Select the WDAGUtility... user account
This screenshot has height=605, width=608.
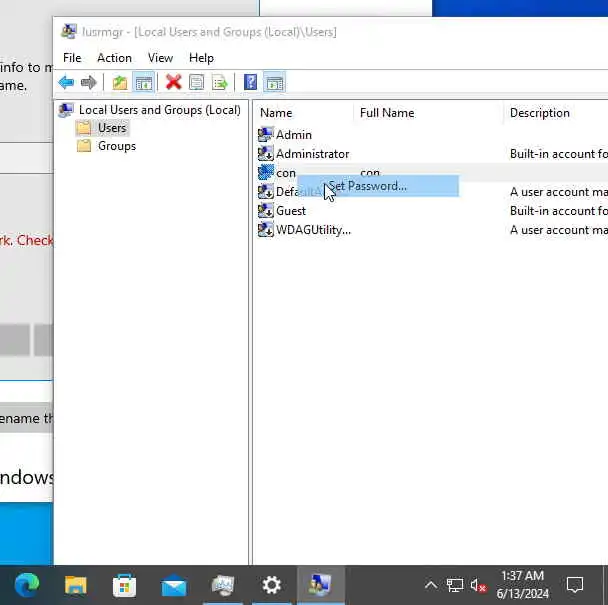coord(313,230)
